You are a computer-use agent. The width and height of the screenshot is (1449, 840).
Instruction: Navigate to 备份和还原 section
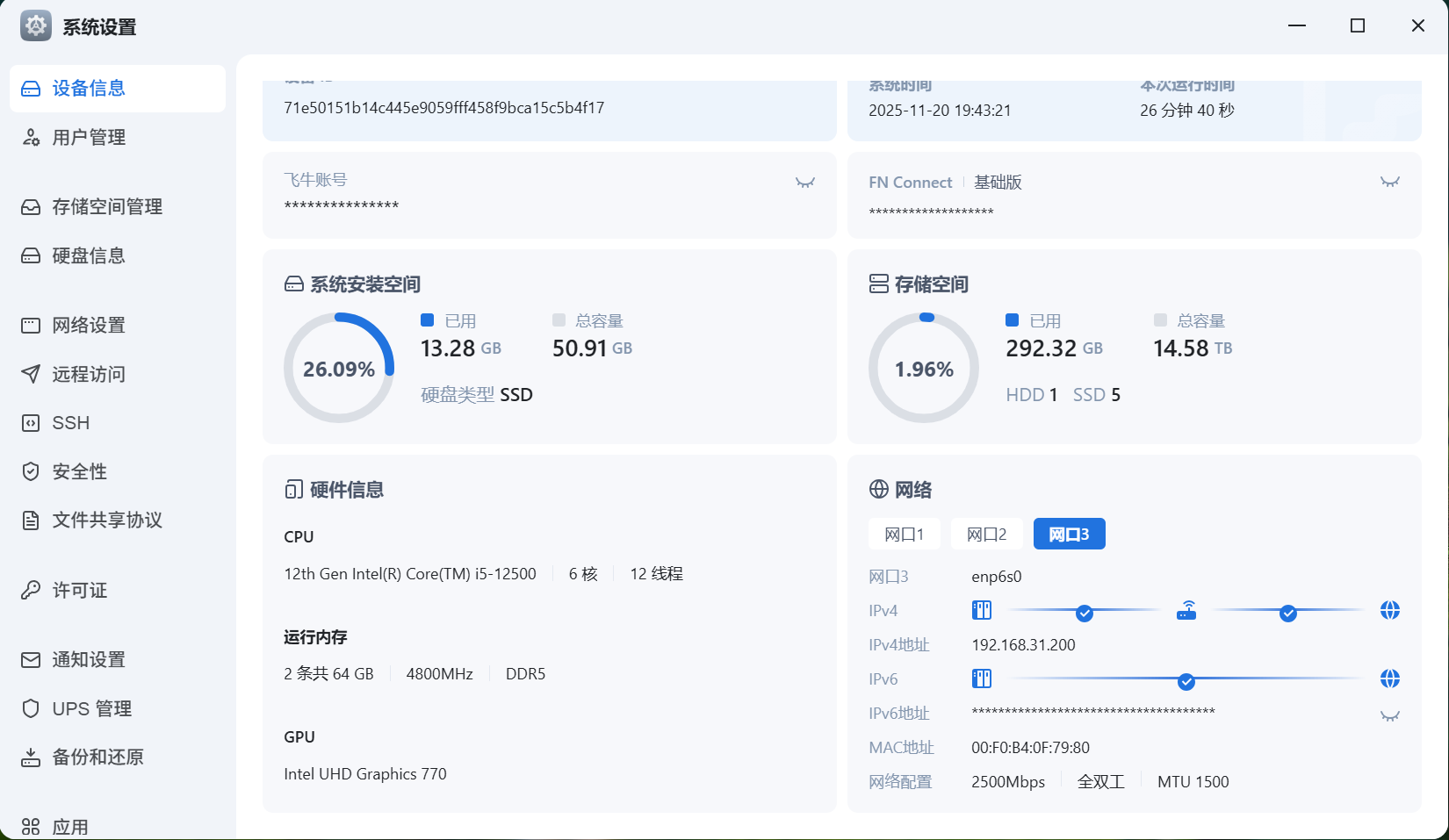97,757
